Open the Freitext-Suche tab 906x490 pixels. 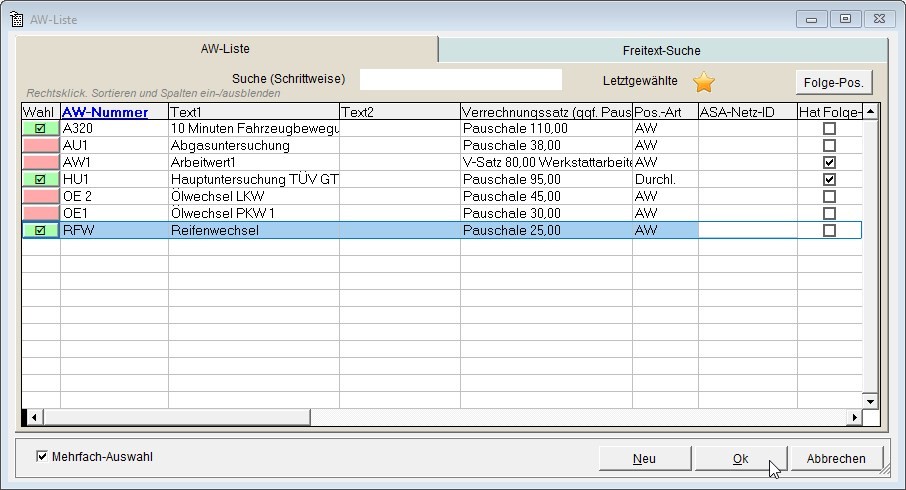point(662,51)
